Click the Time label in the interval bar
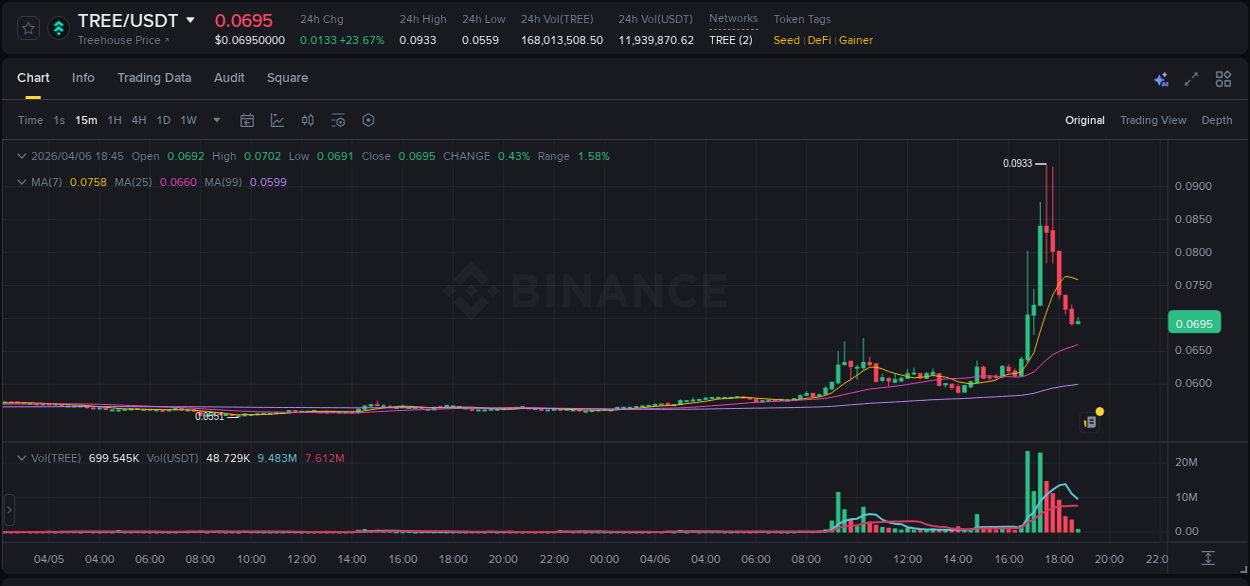This screenshot has width=1250, height=586. coord(31,120)
